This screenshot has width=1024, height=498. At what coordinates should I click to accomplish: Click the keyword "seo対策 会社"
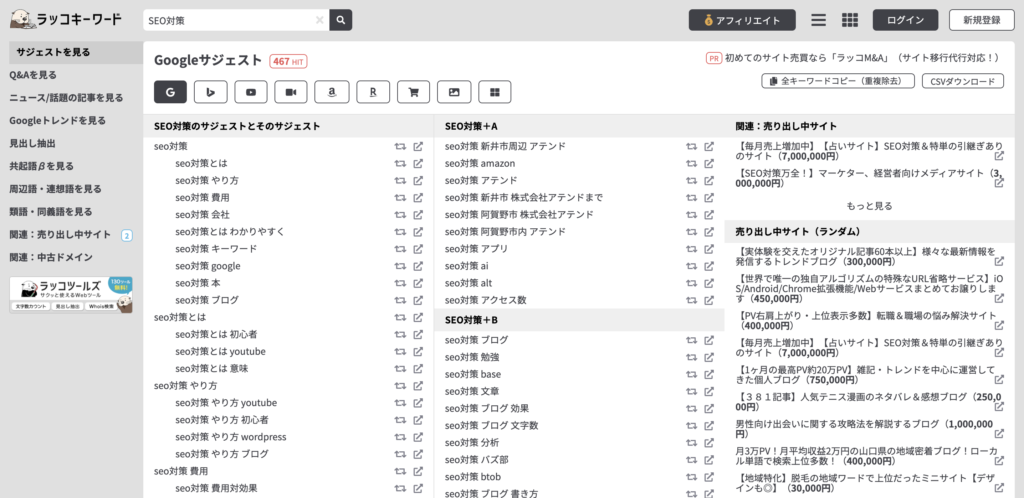202,214
